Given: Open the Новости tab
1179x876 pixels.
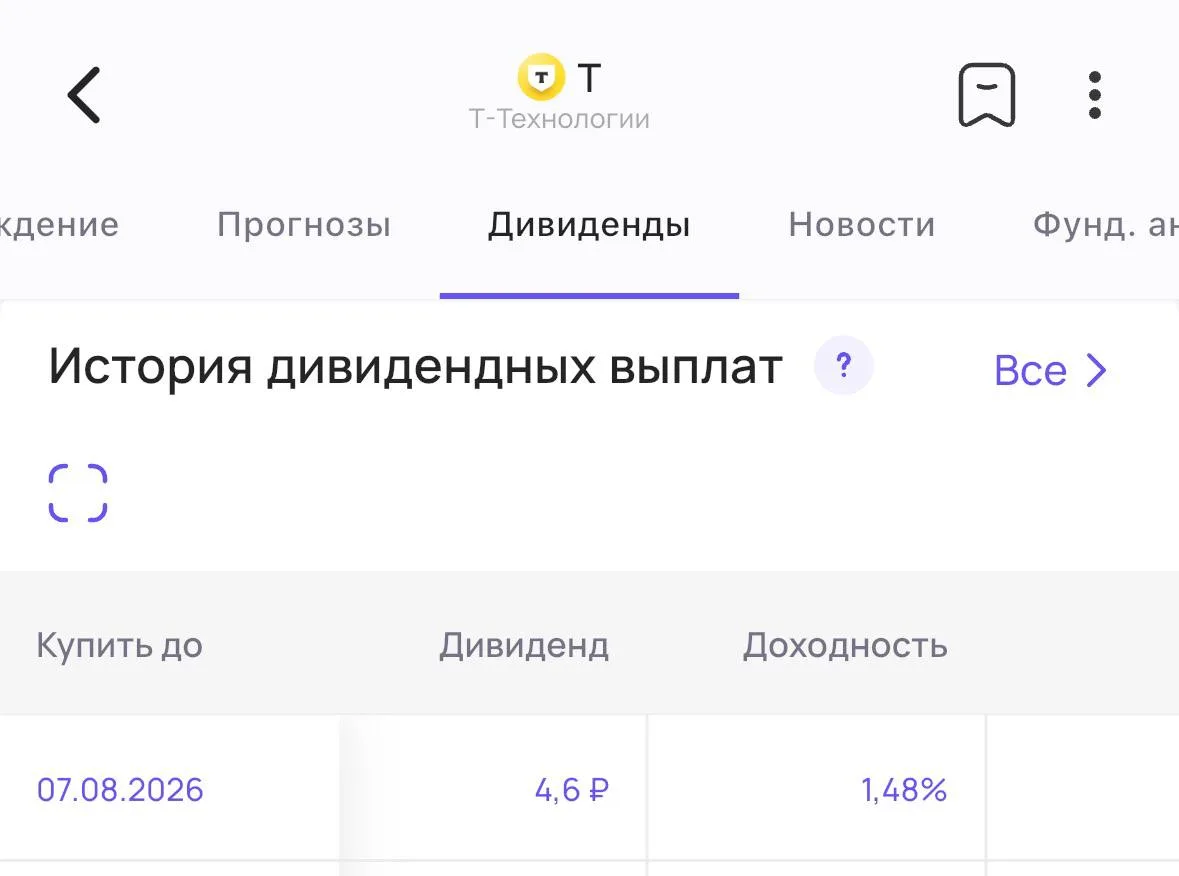Looking at the screenshot, I should [862, 225].
